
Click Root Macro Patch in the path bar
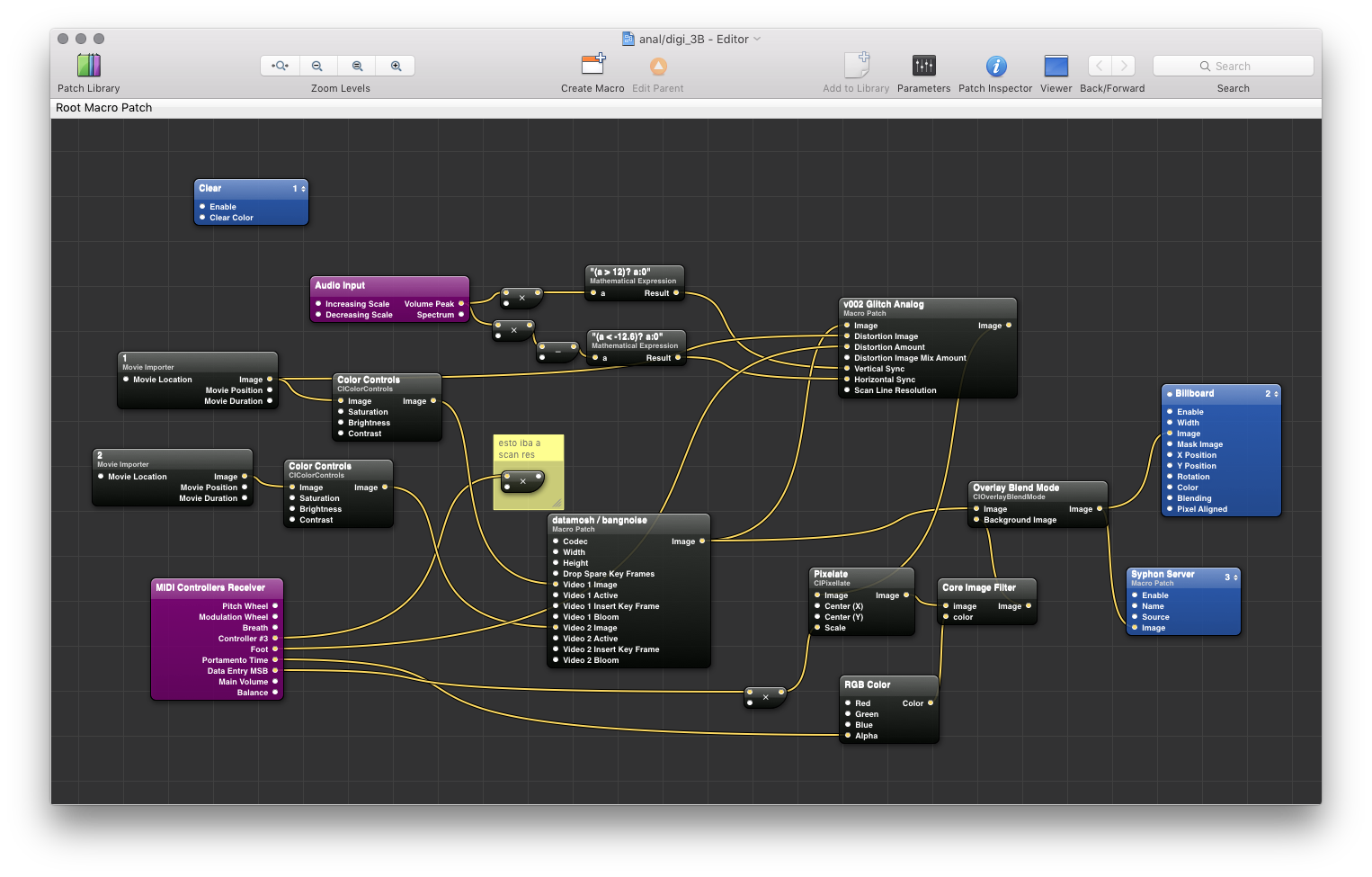pos(104,108)
